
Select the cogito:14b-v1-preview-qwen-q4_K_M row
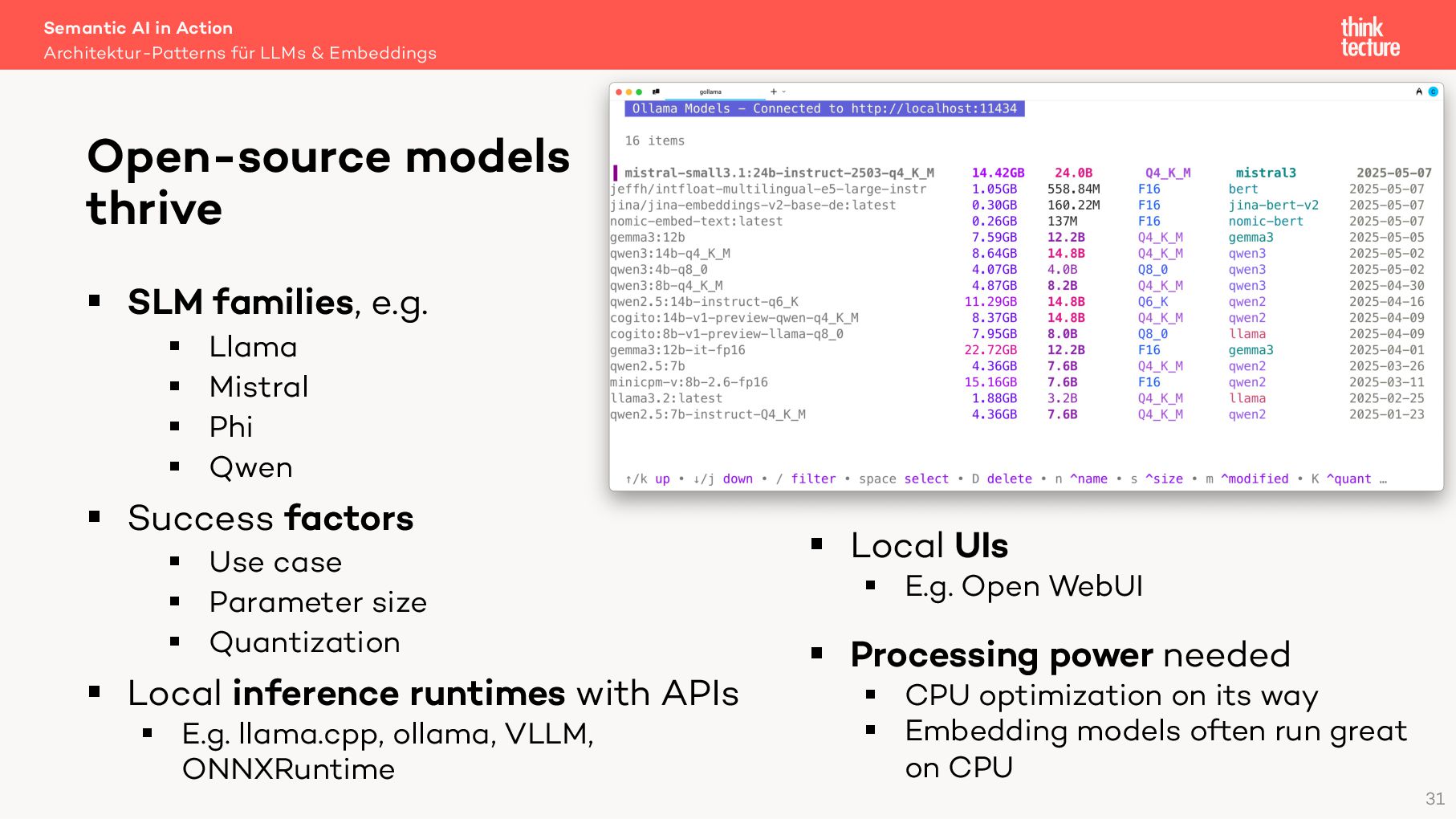1018,318
